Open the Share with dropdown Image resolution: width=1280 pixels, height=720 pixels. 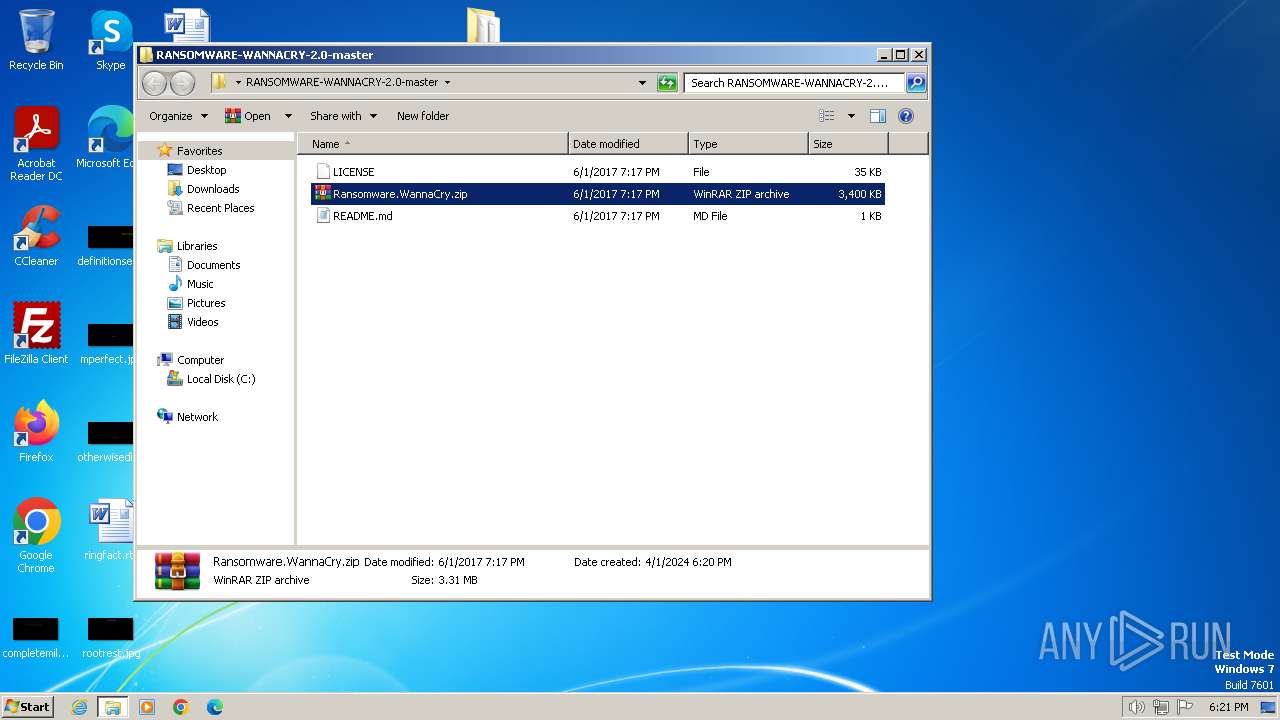[x=343, y=116]
